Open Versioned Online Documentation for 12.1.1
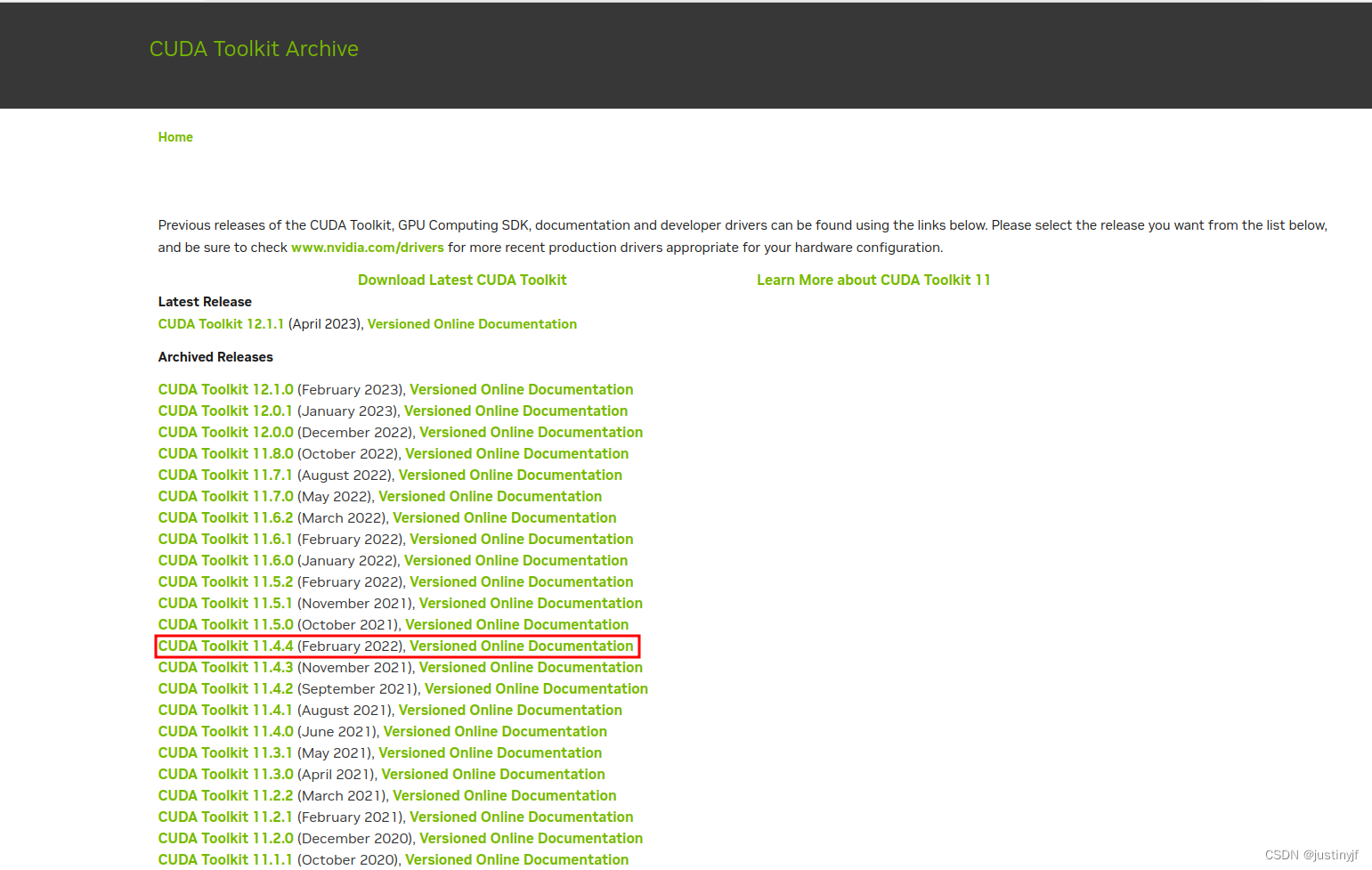Screen dimensions: 1372x870 472,324
